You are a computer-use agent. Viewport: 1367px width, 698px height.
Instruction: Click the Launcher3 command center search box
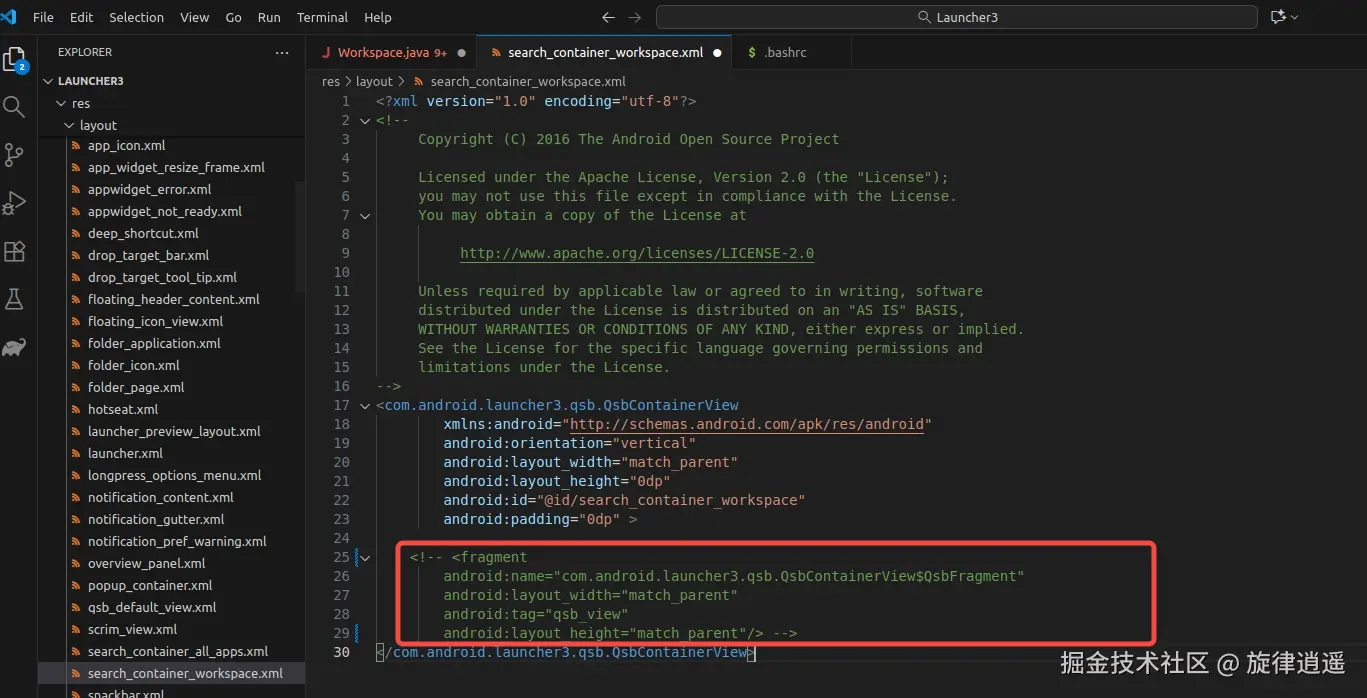[x=956, y=17]
